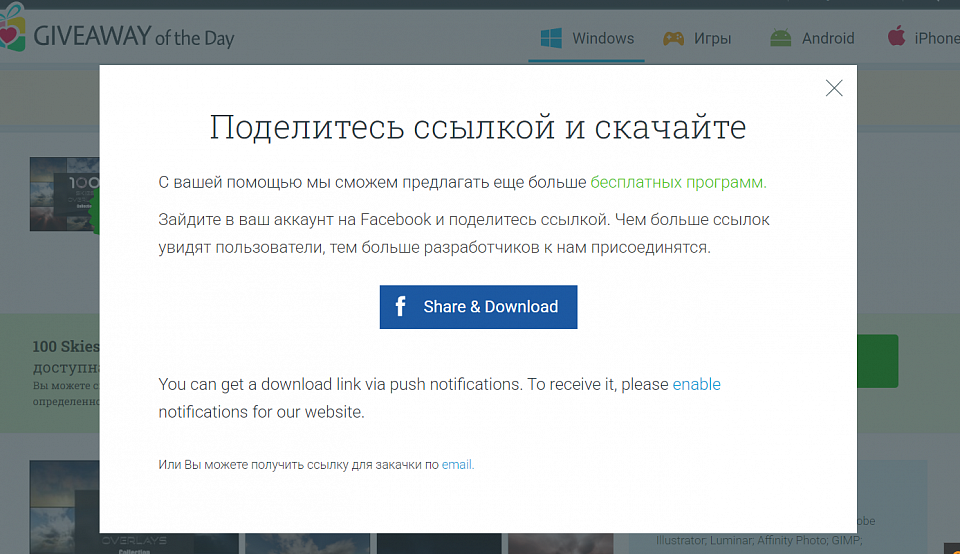Go to the iPhone tab
The image size is (960, 554).
[923, 39]
